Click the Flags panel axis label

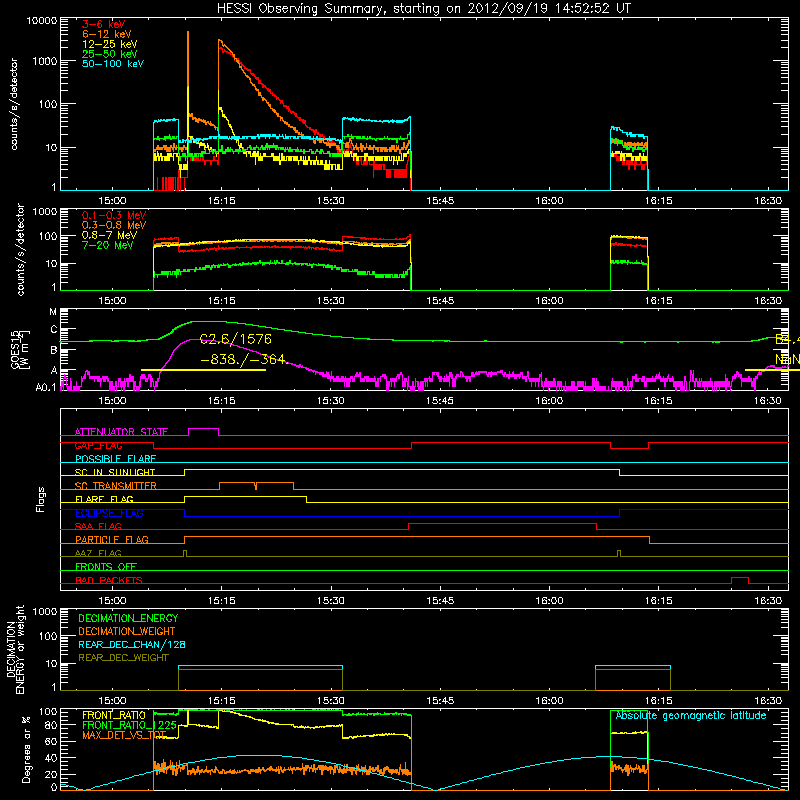point(40,499)
